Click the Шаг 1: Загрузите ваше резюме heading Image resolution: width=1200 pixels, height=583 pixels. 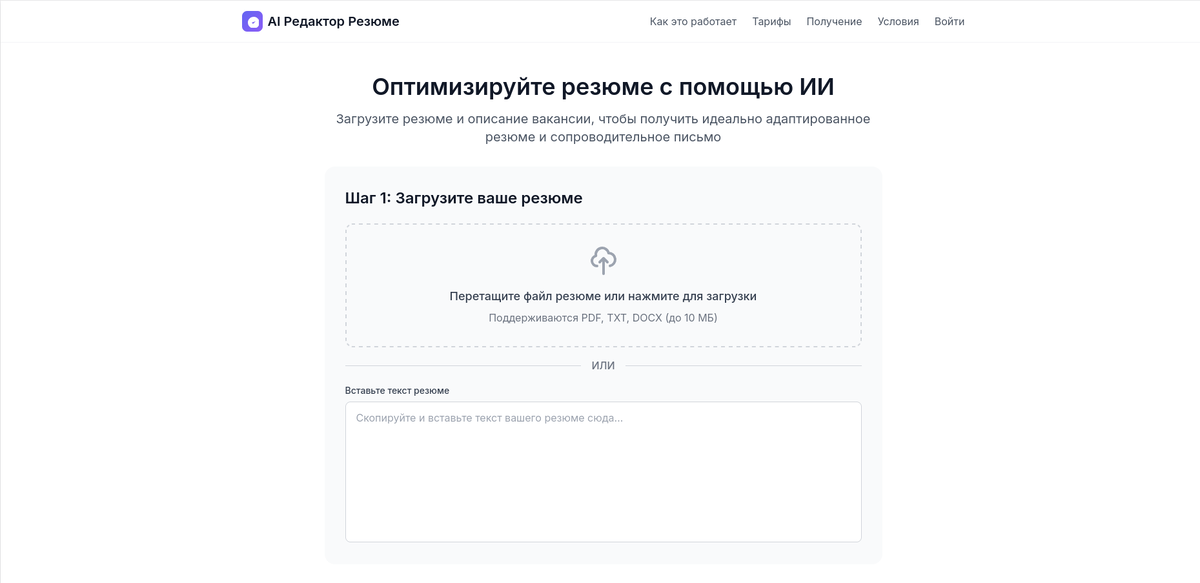pos(464,198)
